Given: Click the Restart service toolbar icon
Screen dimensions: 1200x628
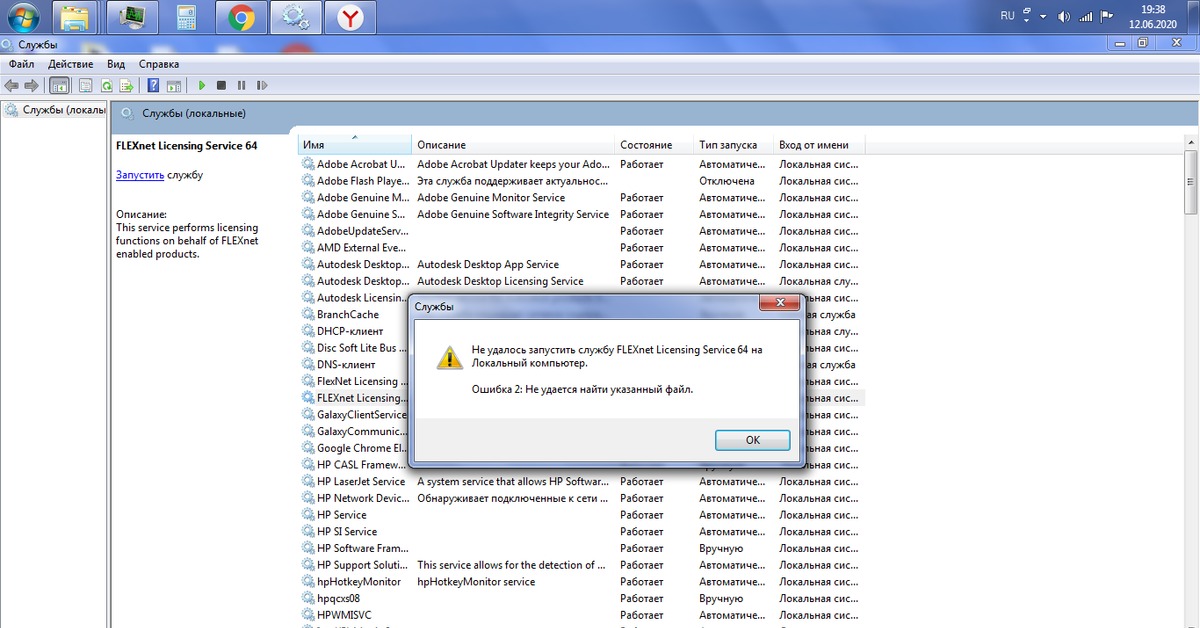Looking at the screenshot, I should click(x=261, y=86).
